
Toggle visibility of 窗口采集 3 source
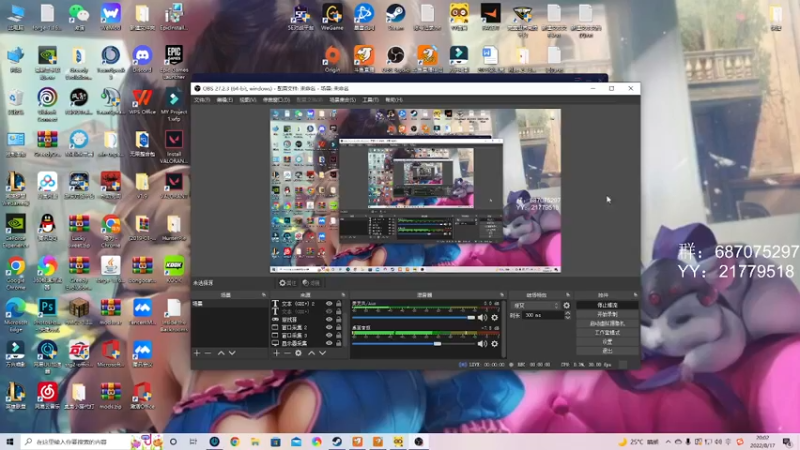(x=329, y=336)
